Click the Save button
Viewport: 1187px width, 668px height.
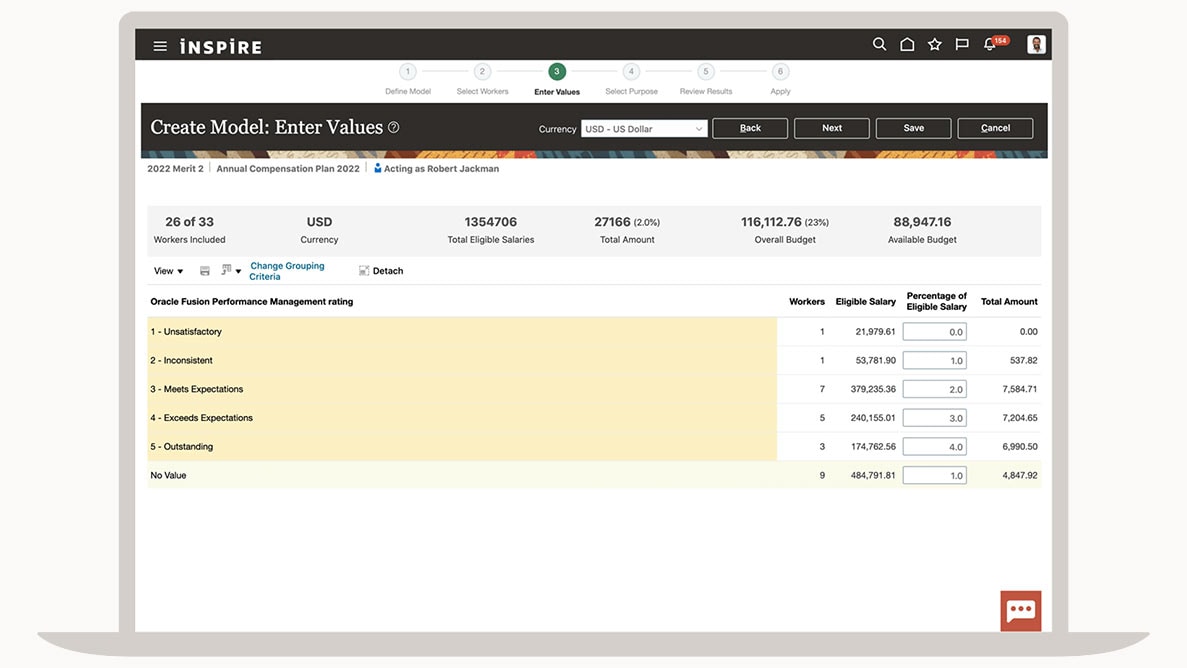(913, 128)
